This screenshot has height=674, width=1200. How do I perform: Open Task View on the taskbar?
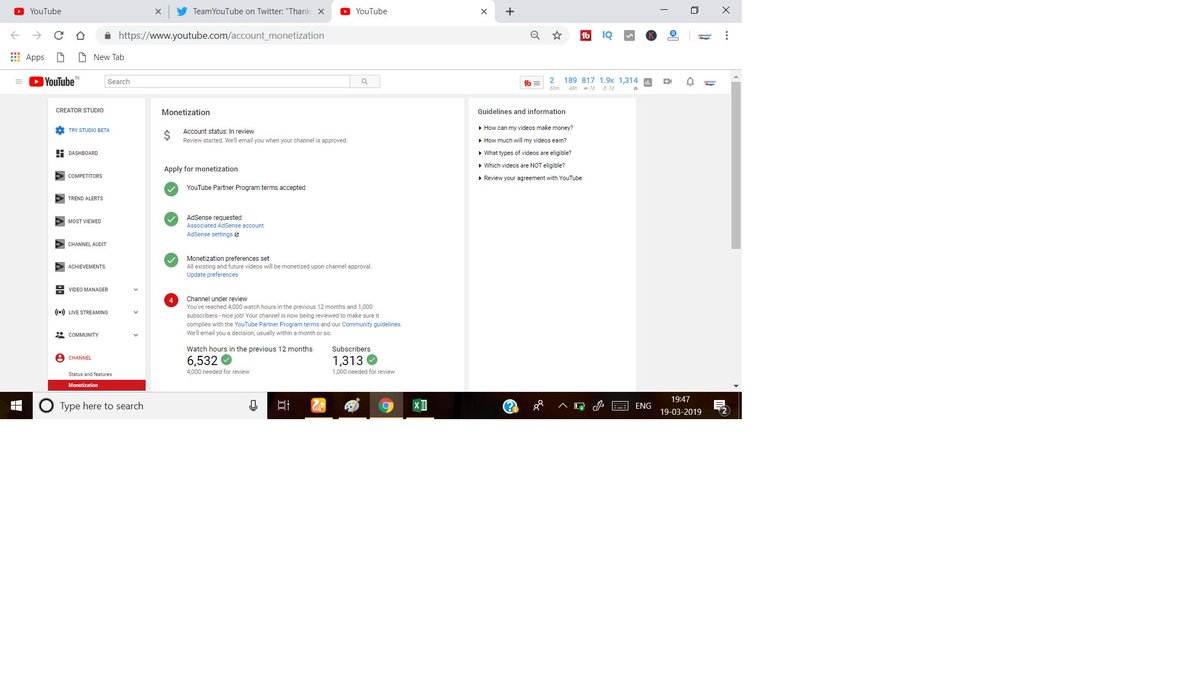[x=284, y=406]
